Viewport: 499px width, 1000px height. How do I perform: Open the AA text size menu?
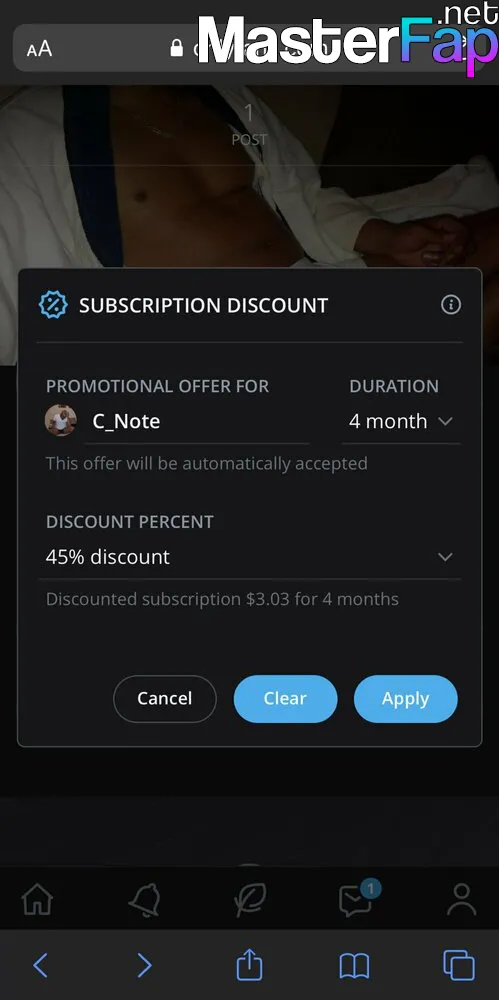[x=40, y=49]
